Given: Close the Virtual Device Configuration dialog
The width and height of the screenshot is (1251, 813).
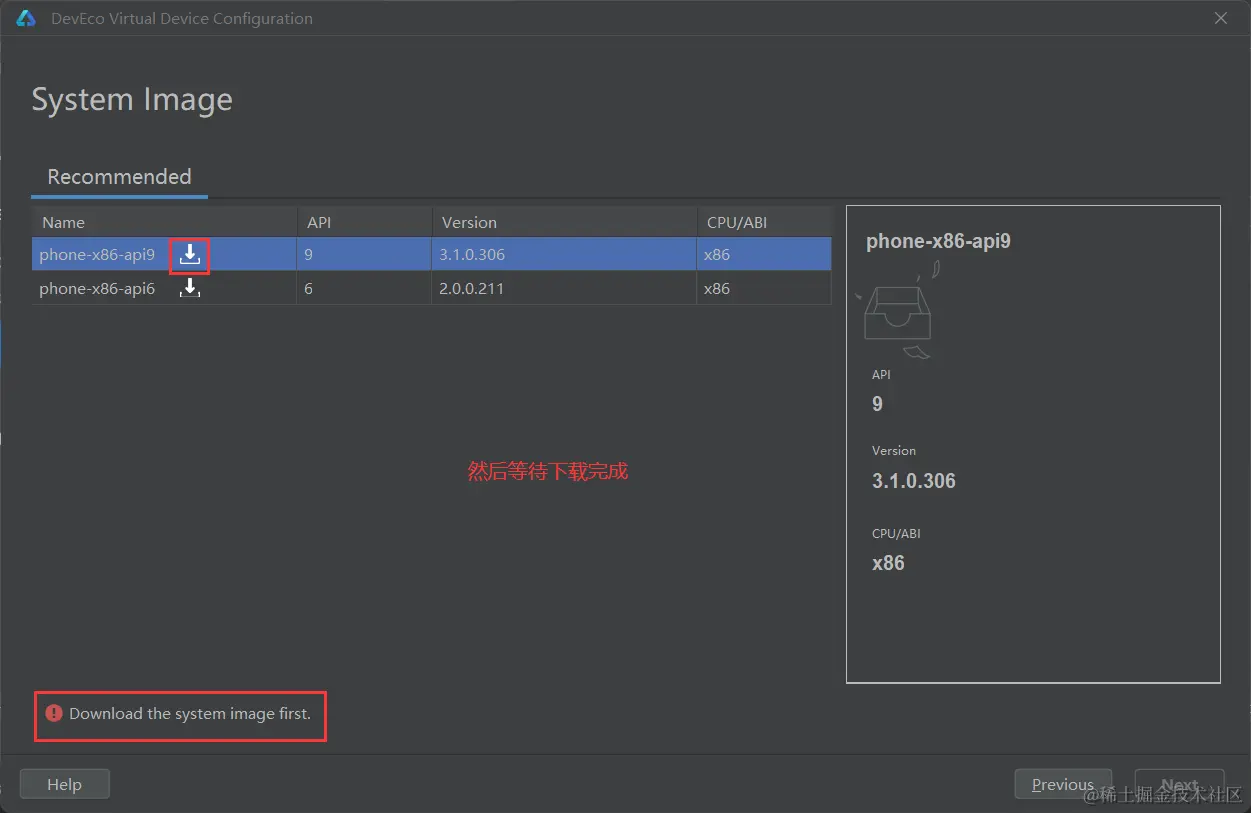Looking at the screenshot, I should pyautogui.click(x=1220, y=18).
